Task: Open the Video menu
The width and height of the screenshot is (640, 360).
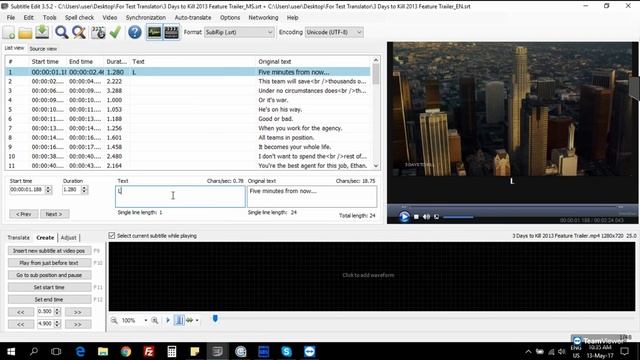Action: pos(109,18)
